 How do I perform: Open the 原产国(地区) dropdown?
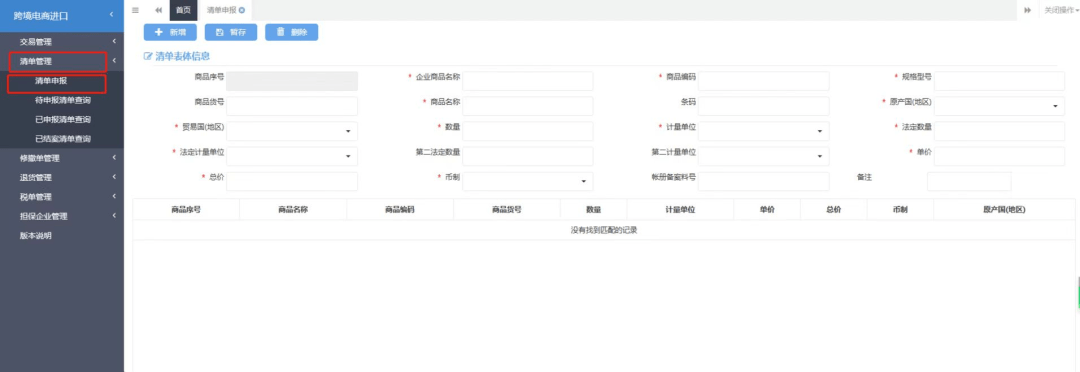(x=999, y=106)
